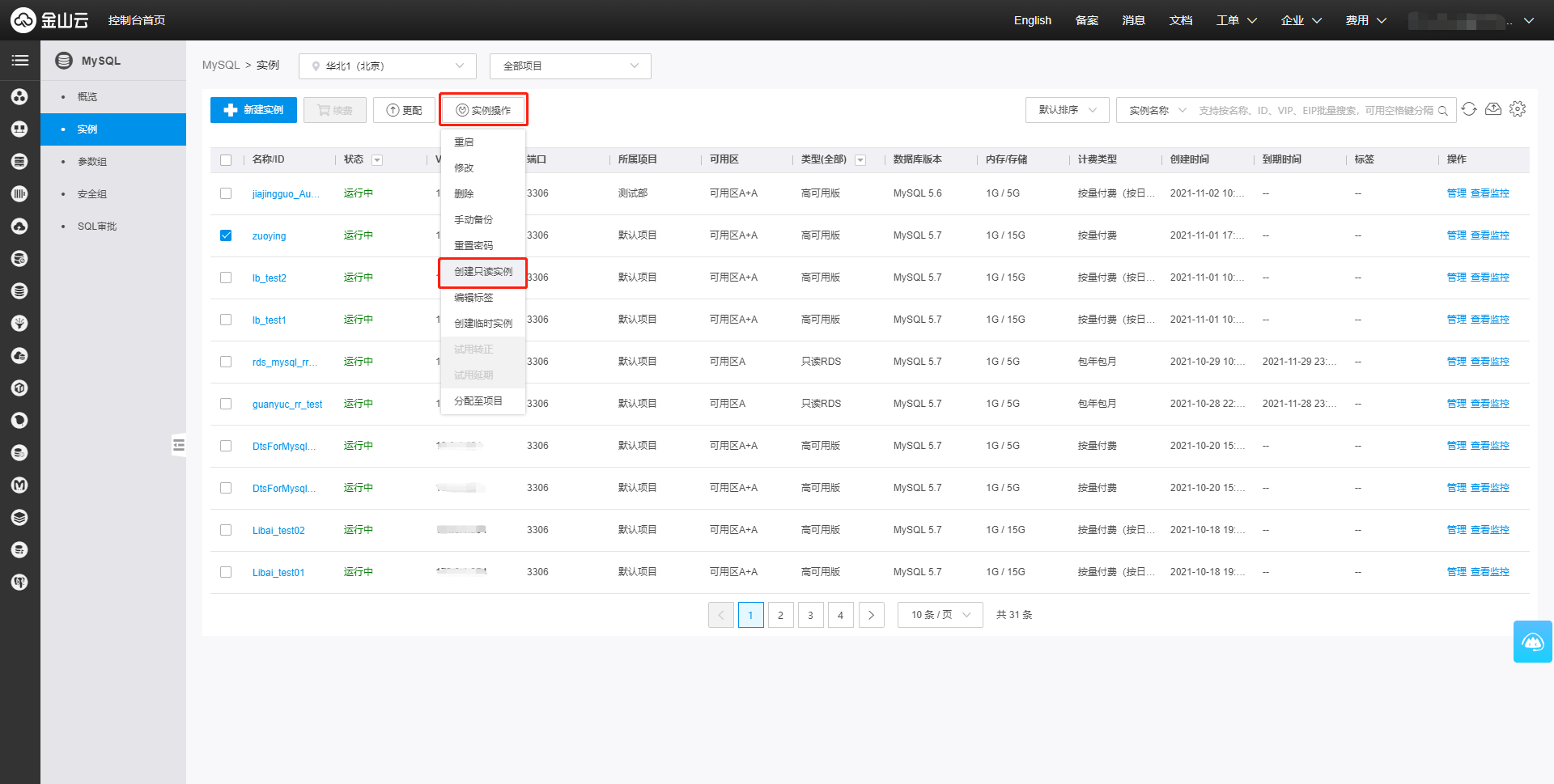Collapse the sidebar using the panel toggle icon
1554x784 pixels.
(x=179, y=445)
